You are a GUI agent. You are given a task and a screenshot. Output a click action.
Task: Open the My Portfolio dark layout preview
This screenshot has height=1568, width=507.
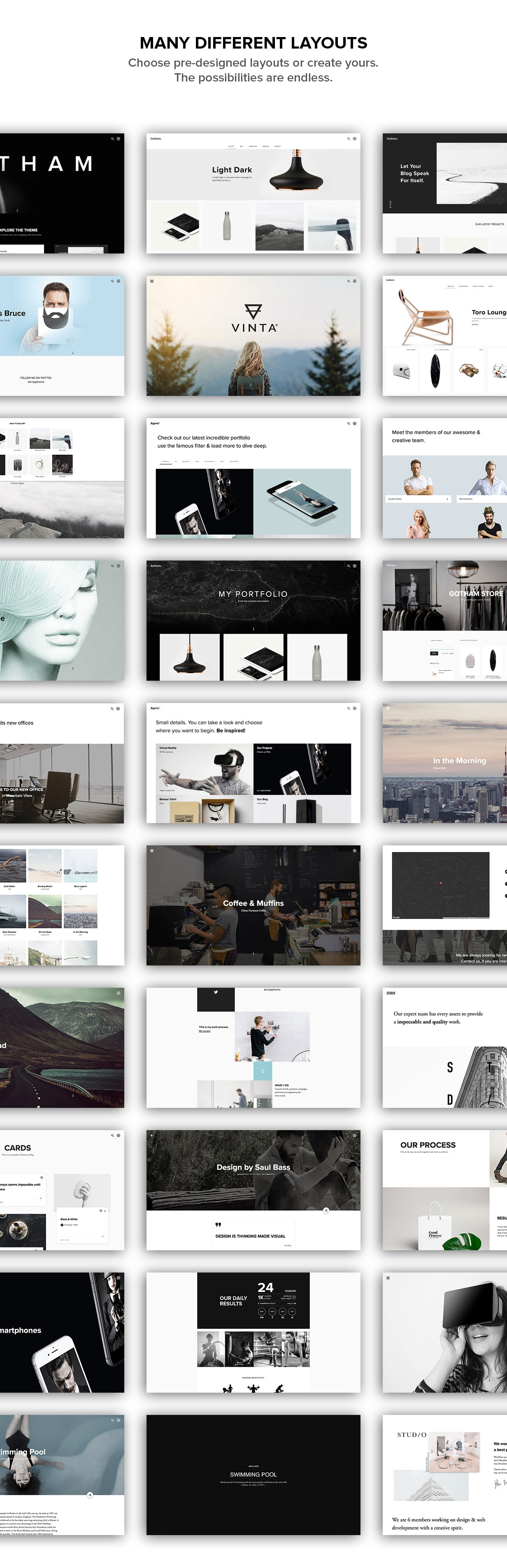click(x=253, y=620)
